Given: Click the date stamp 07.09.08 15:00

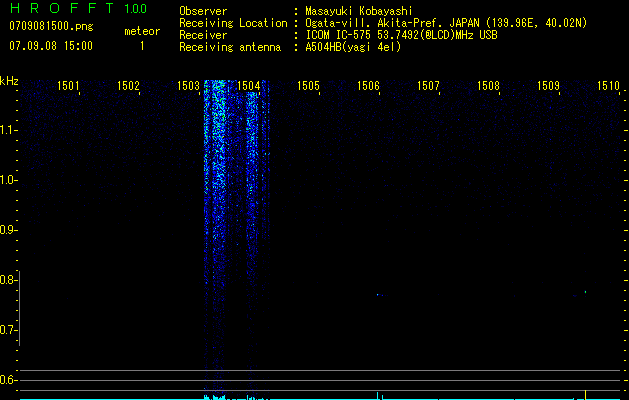Looking at the screenshot, I should coord(51,46).
